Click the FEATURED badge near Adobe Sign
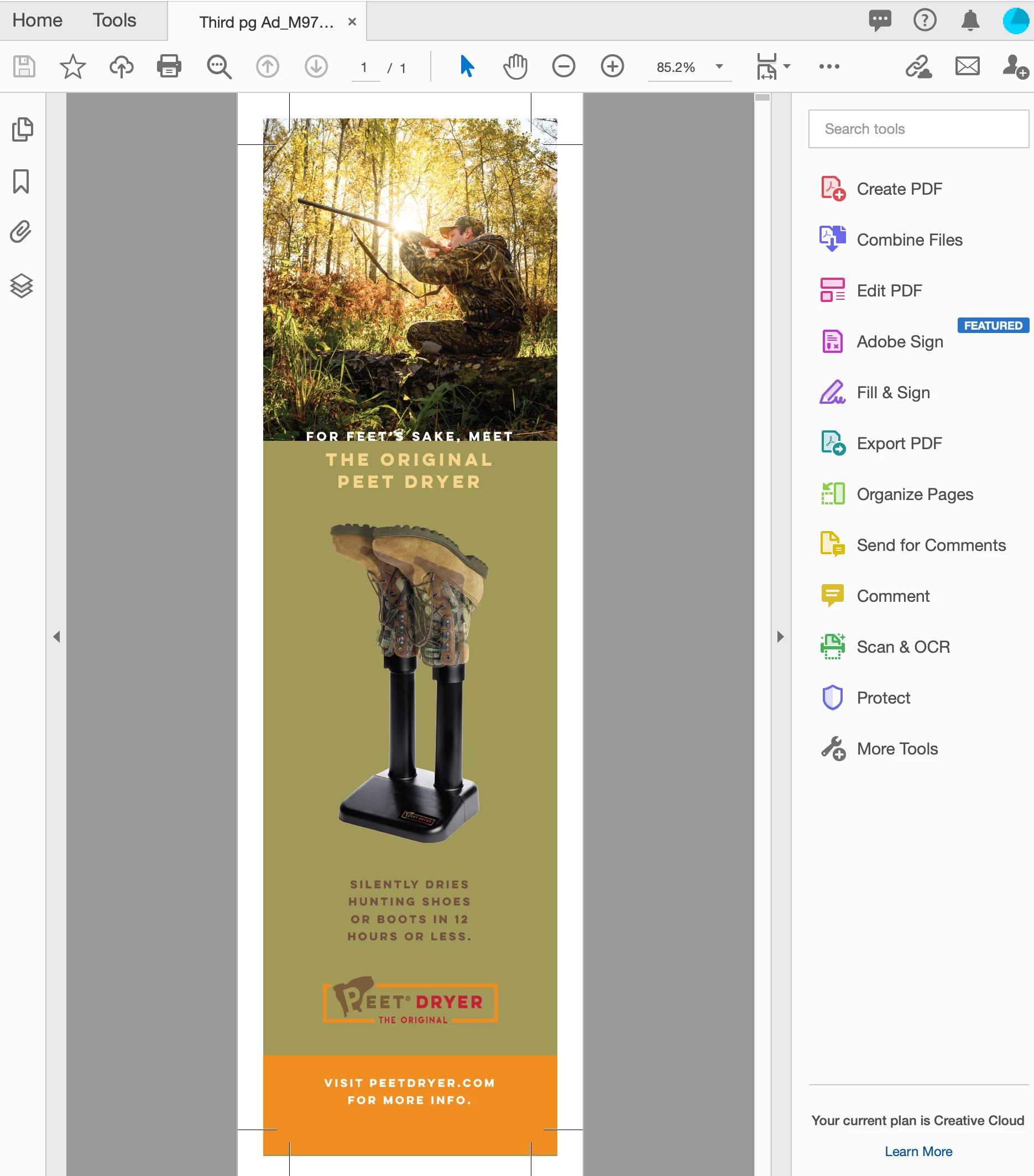This screenshot has height=1176, width=1034. [x=993, y=326]
